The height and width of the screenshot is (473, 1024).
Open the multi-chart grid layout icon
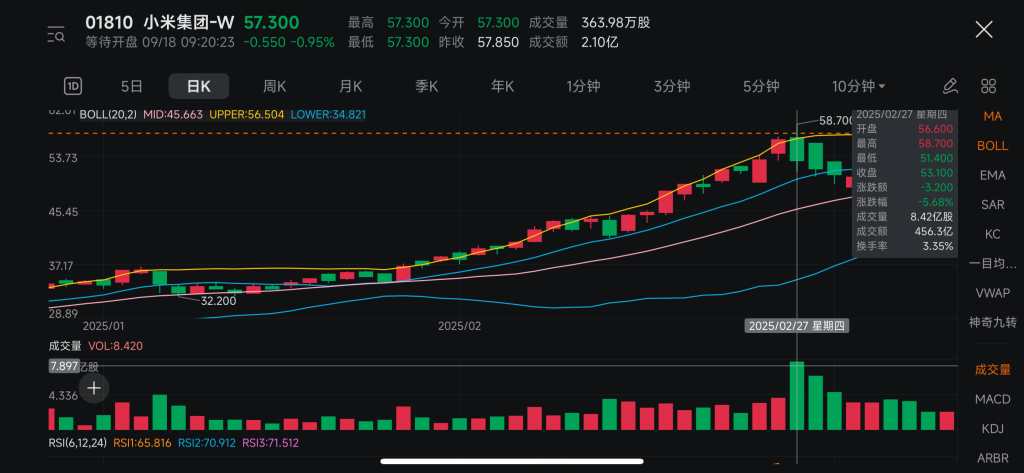tap(988, 86)
